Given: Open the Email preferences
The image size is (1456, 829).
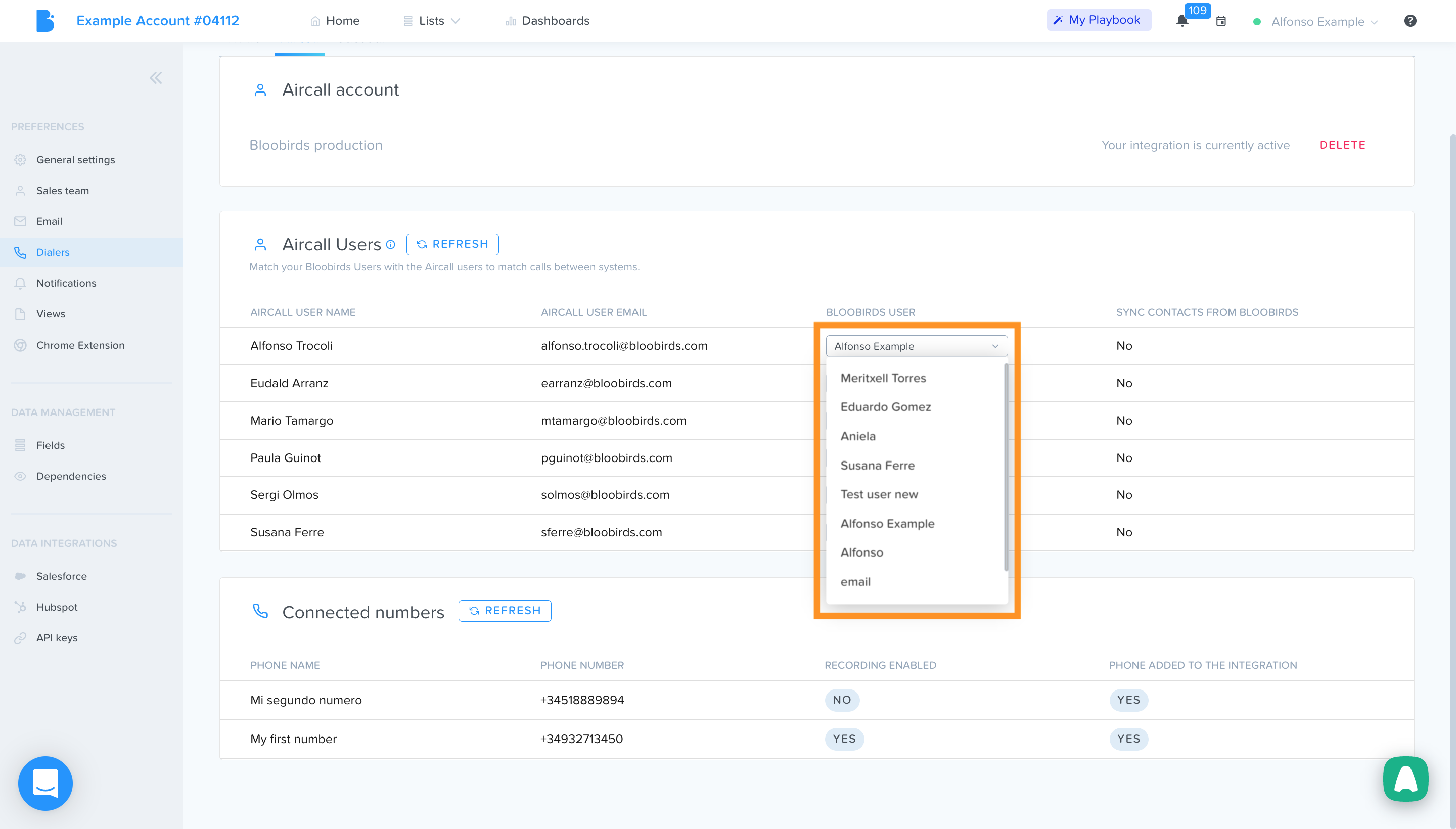Looking at the screenshot, I should (49, 221).
